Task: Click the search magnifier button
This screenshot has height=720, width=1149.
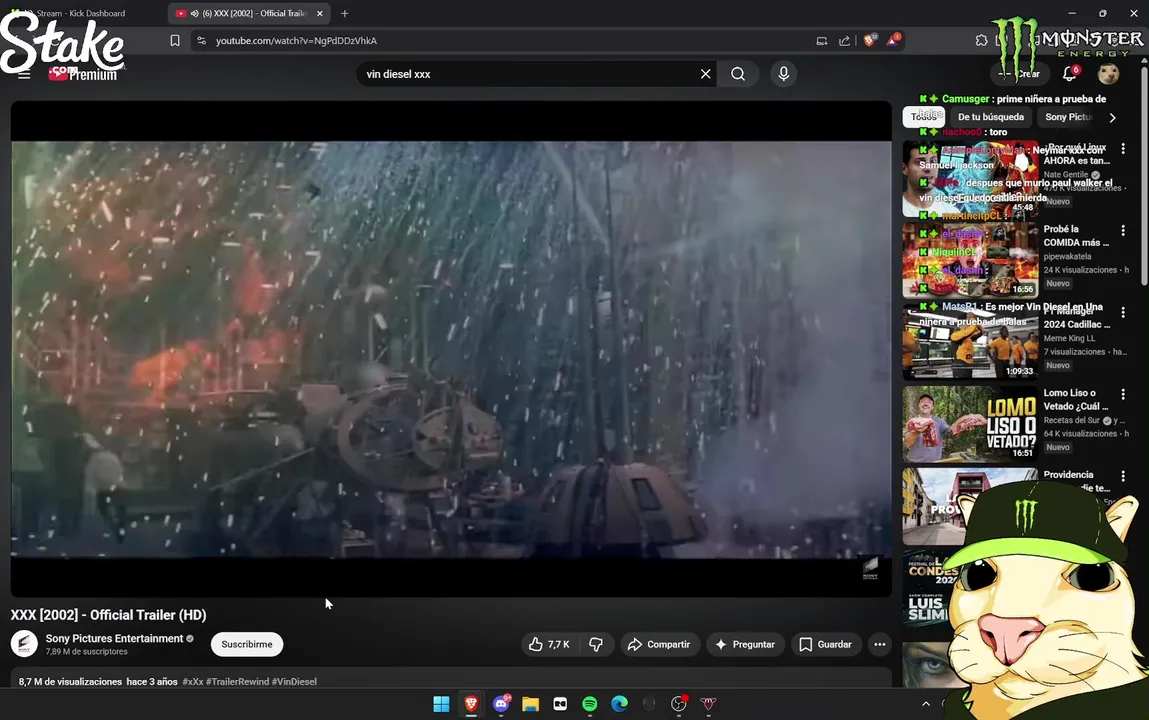Action: (x=738, y=74)
